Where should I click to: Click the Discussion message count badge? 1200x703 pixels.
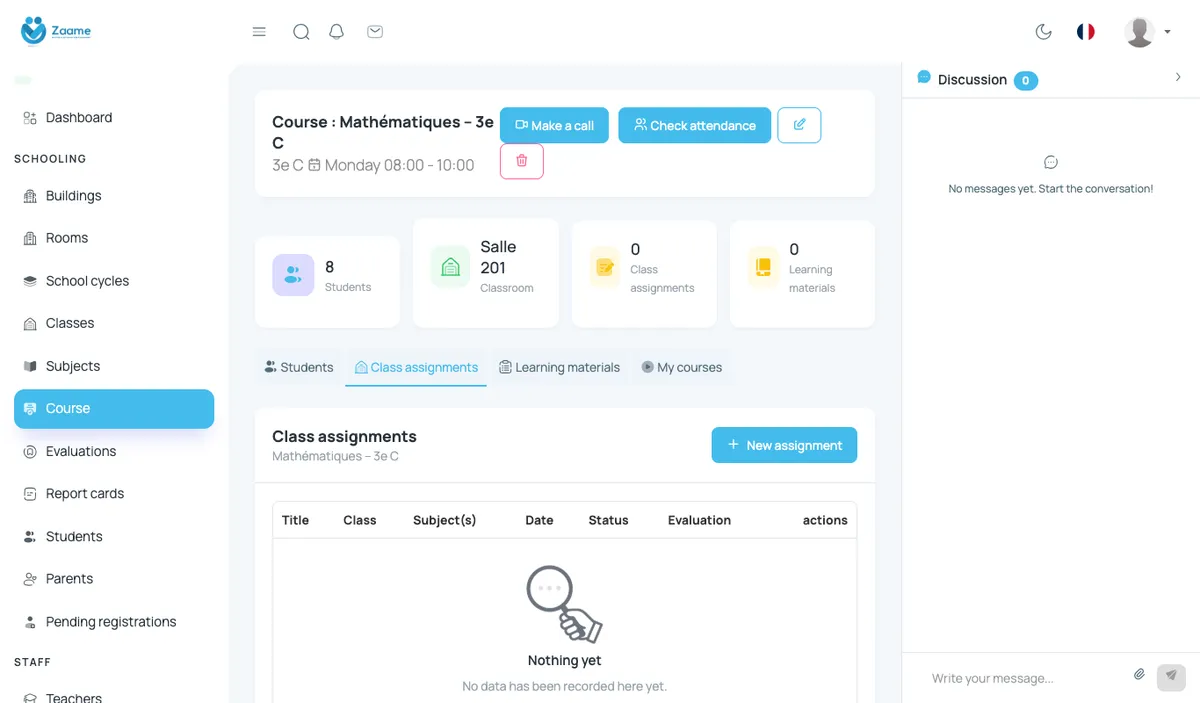click(1026, 80)
